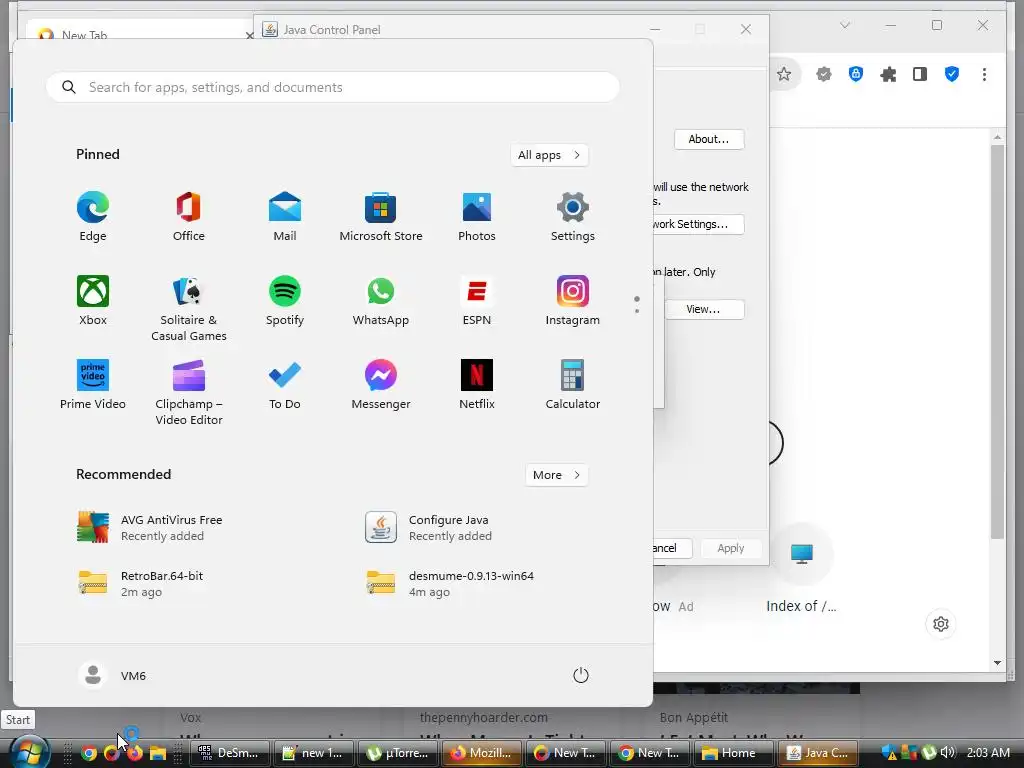Click the browser vertical scrollbar
The height and width of the screenshot is (768, 1024).
pos(997,340)
